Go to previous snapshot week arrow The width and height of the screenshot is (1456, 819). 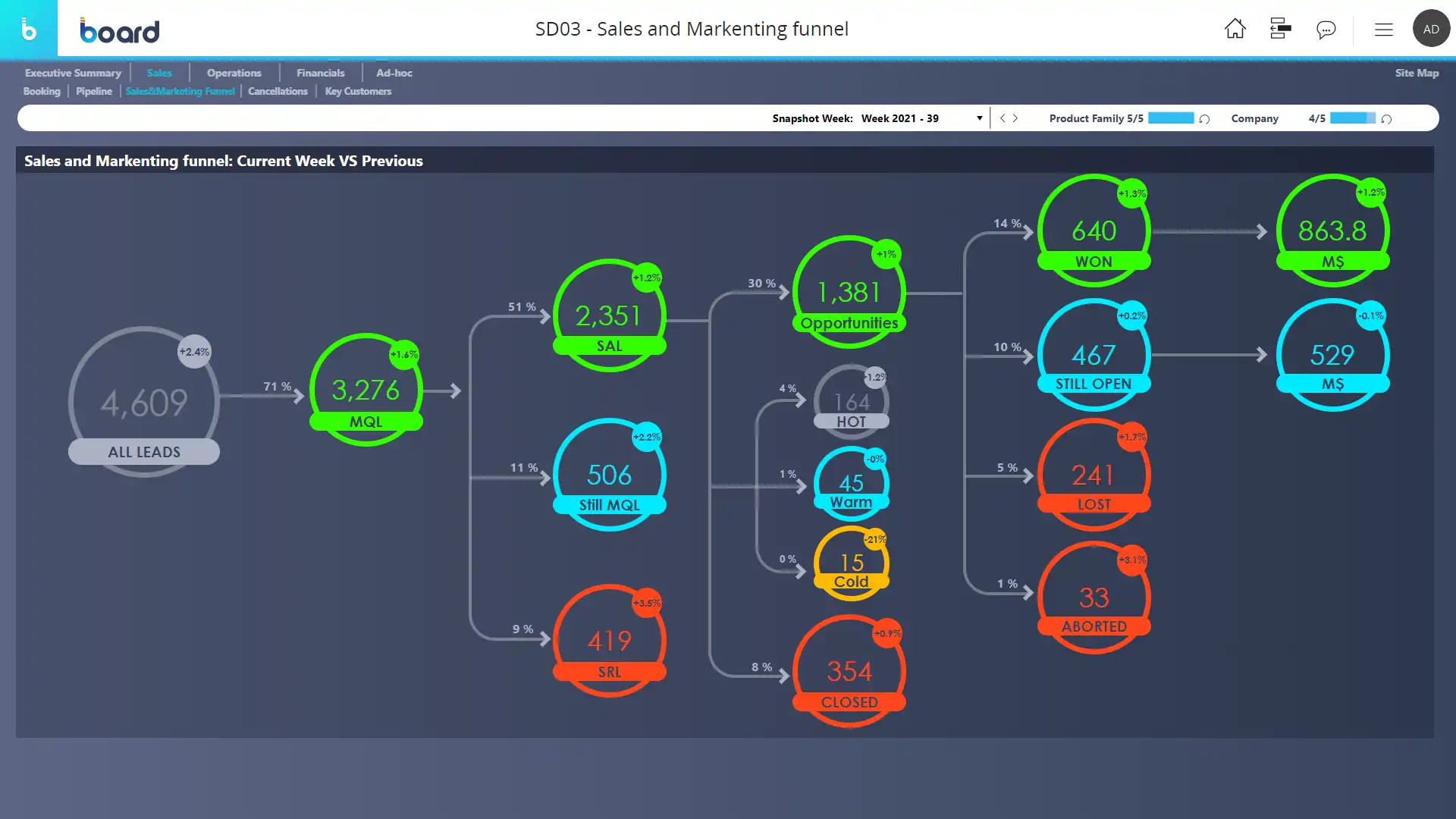click(x=1003, y=118)
